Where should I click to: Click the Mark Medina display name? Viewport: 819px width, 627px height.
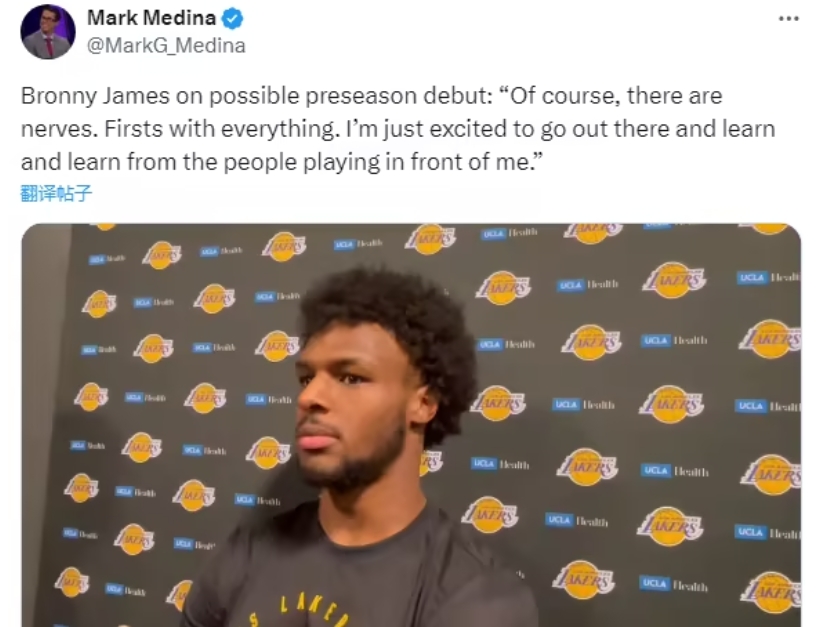click(151, 18)
